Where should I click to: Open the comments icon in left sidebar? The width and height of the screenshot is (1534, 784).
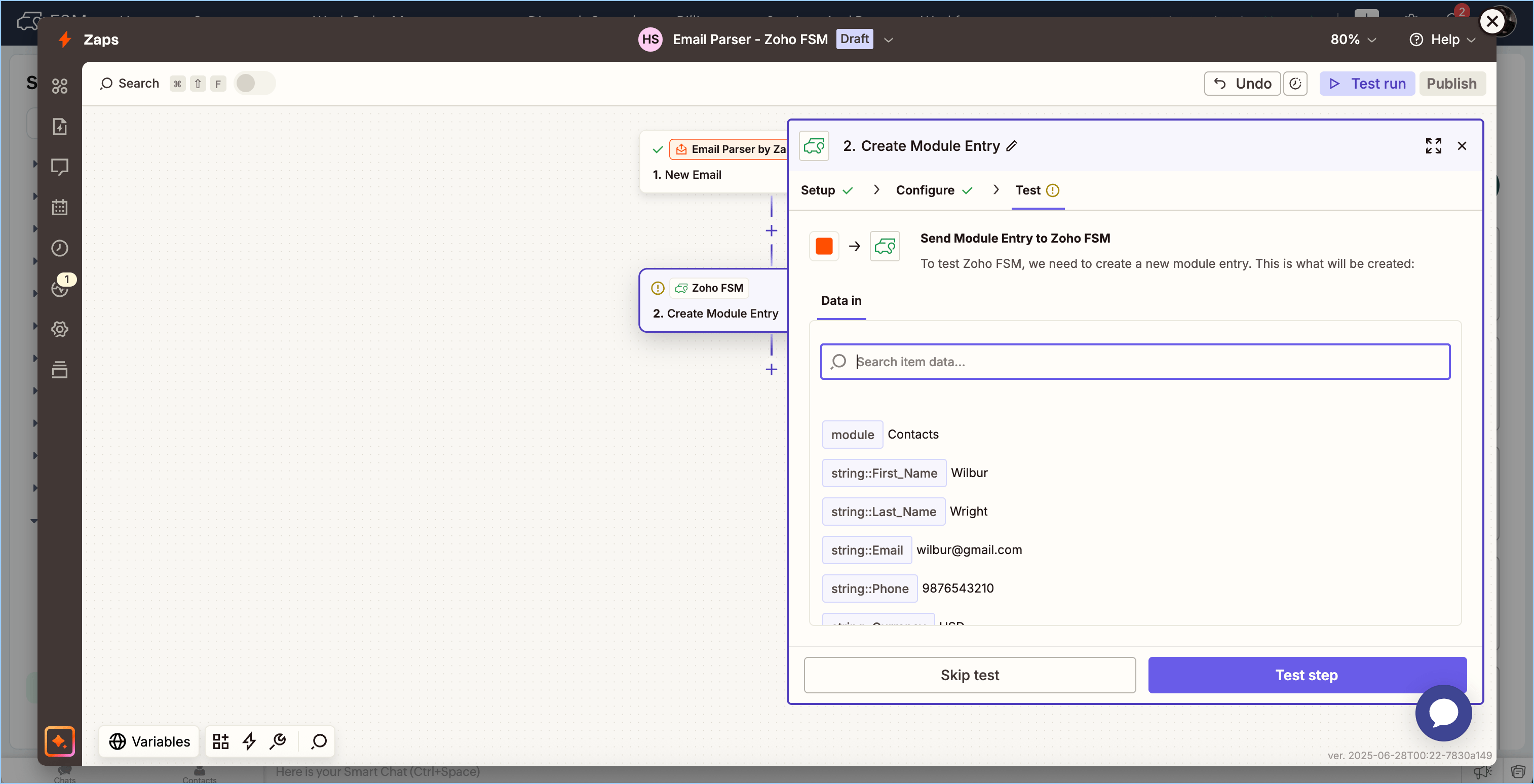(x=60, y=167)
